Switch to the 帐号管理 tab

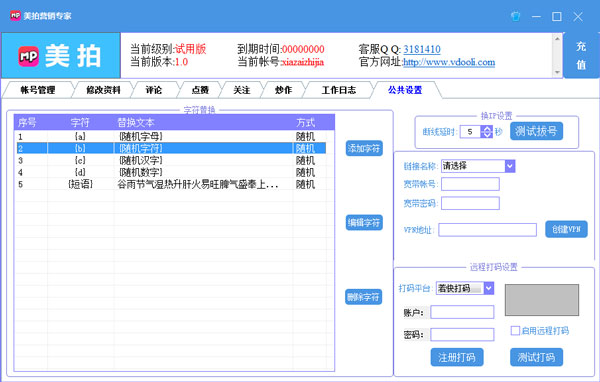point(38,90)
